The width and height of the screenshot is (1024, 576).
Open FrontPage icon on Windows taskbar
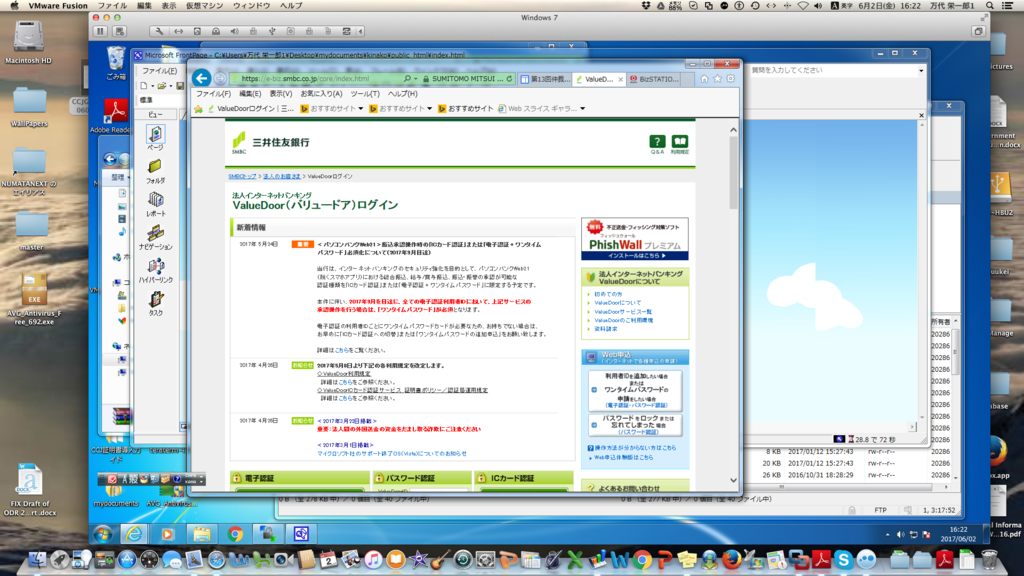tap(301, 534)
